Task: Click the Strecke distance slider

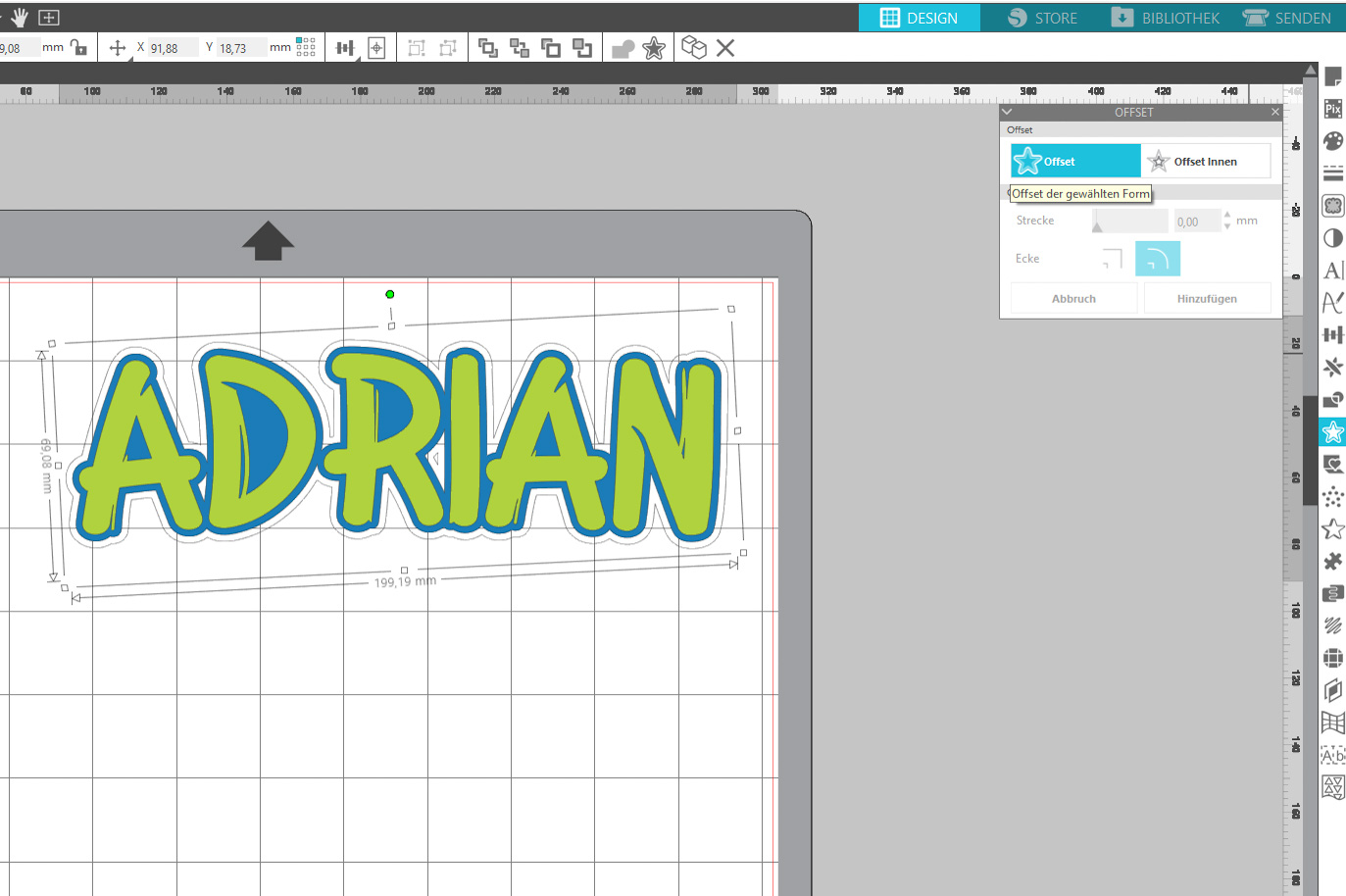Action: [x=1130, y=222]
